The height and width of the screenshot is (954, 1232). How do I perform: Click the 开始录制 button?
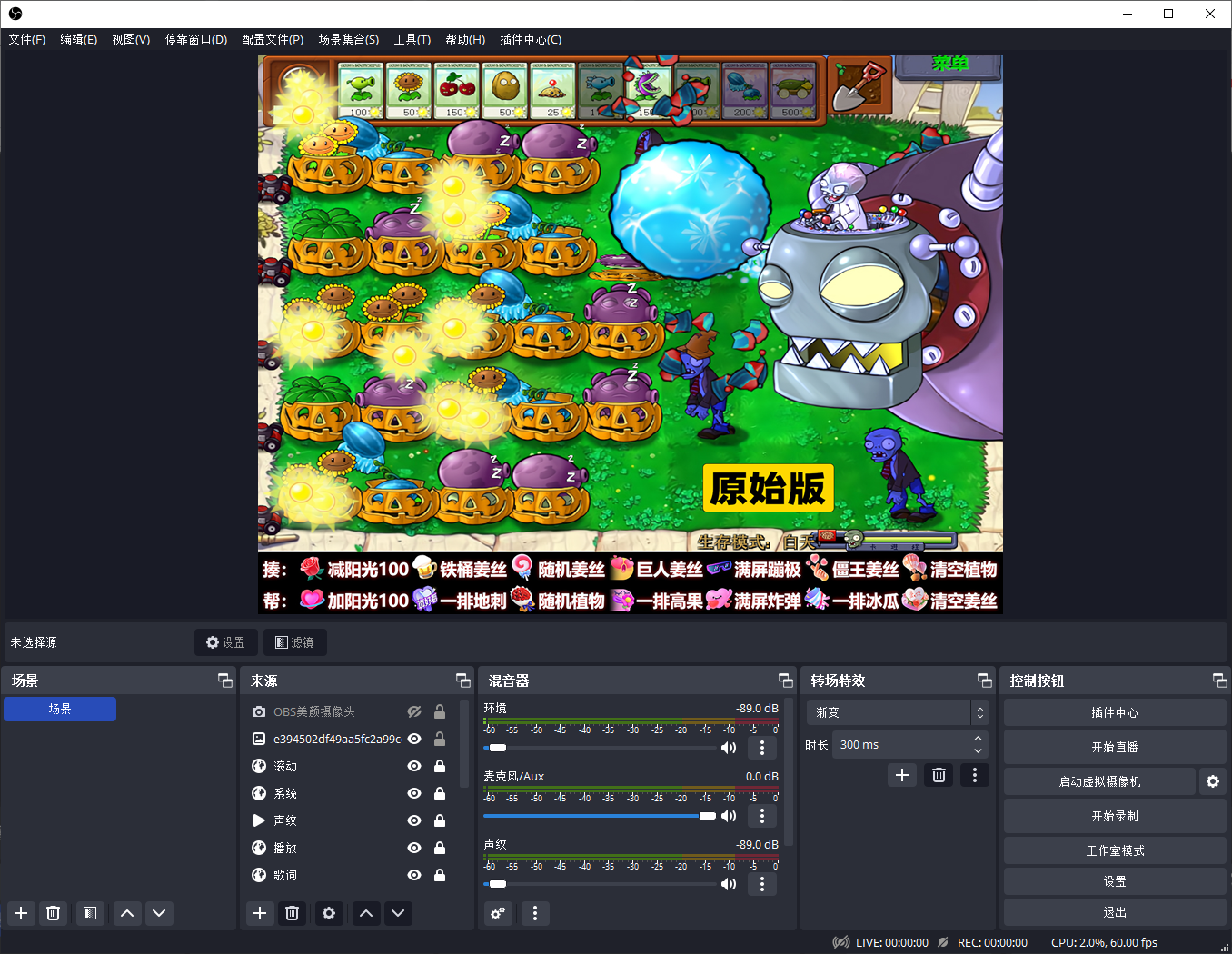(1114, 816)
